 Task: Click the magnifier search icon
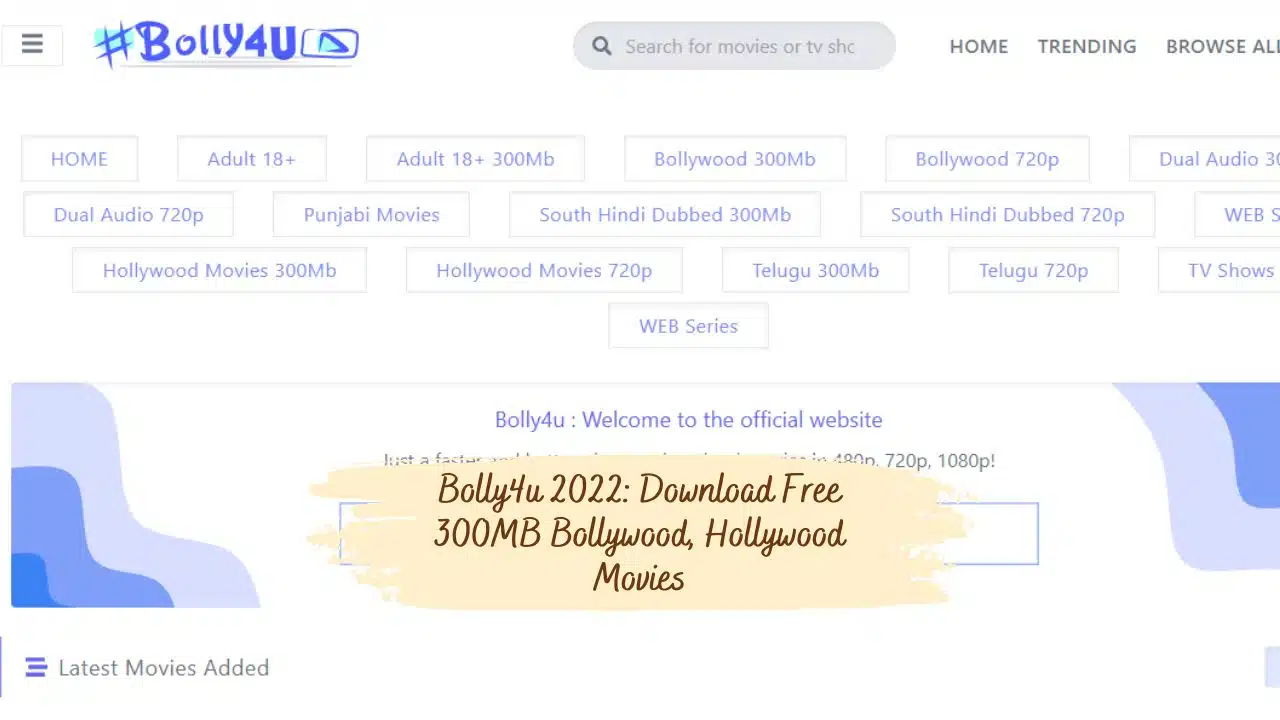pos(601,46)
